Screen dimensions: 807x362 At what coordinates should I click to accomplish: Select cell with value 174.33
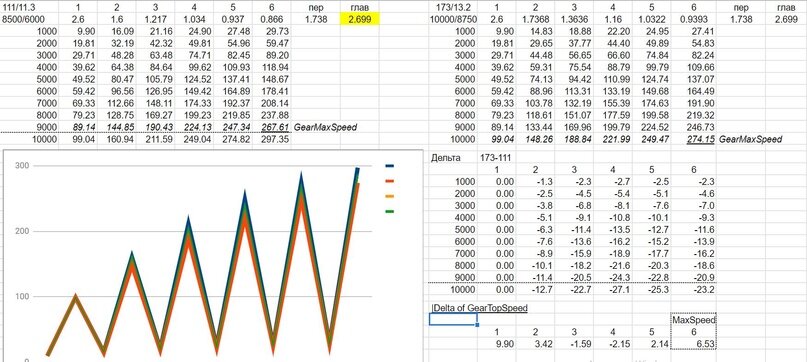(194, 103)
